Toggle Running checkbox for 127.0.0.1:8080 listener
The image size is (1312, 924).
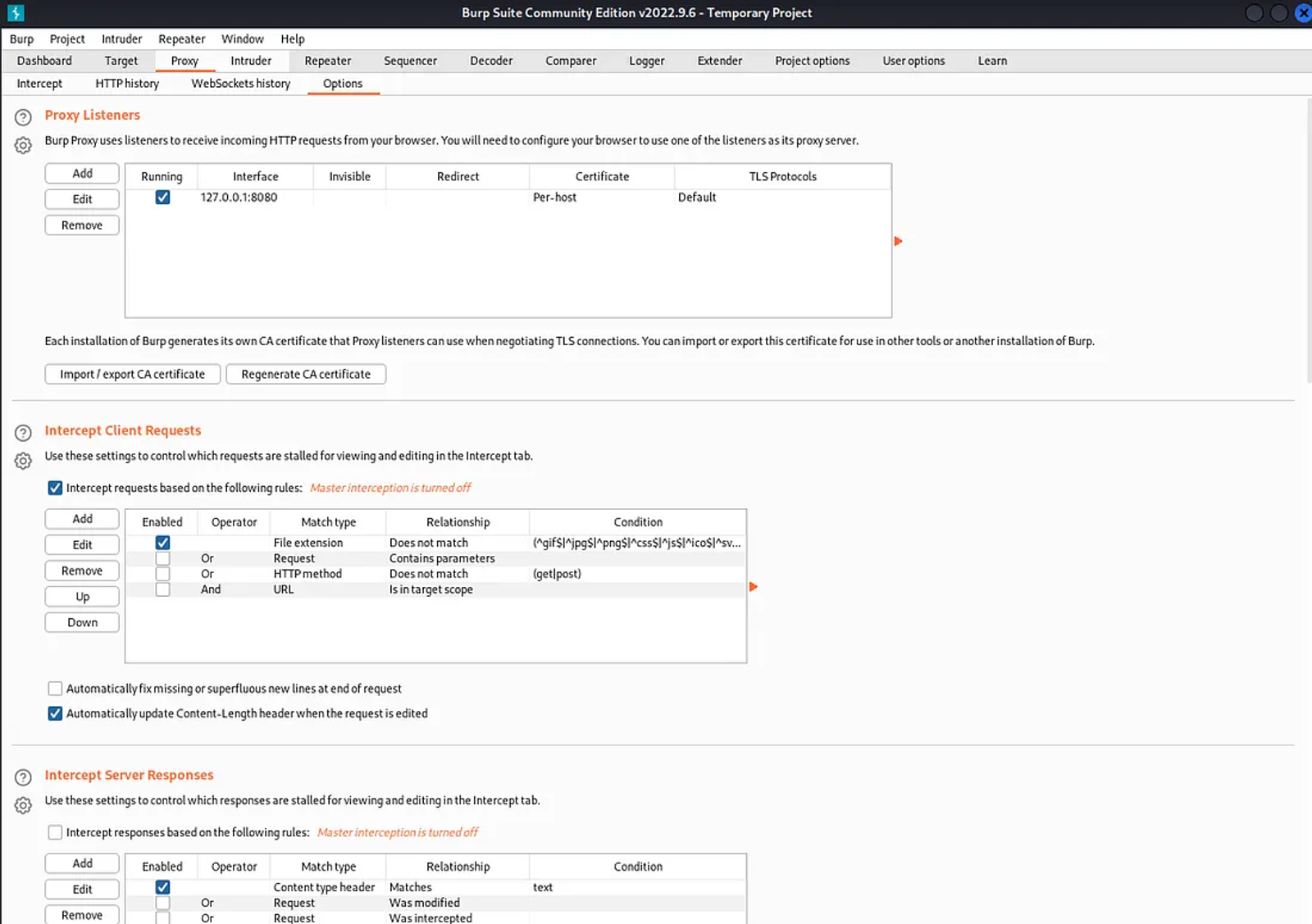pyautogui.click(x=162, y=198)
